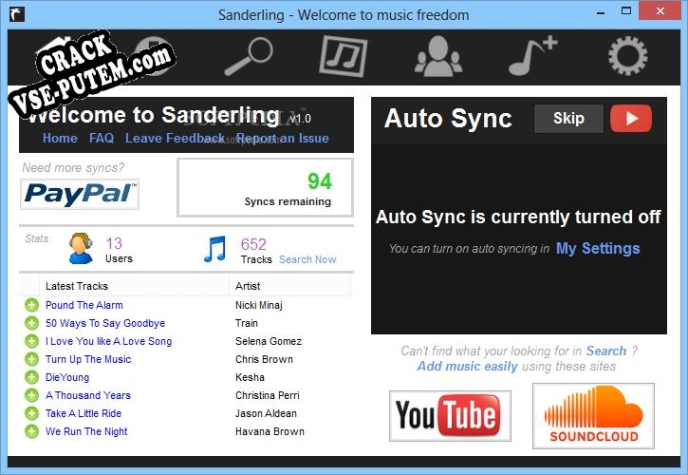
Task: Open the Search magnifier icon in toolbar
Action: (x=248, y=56)
